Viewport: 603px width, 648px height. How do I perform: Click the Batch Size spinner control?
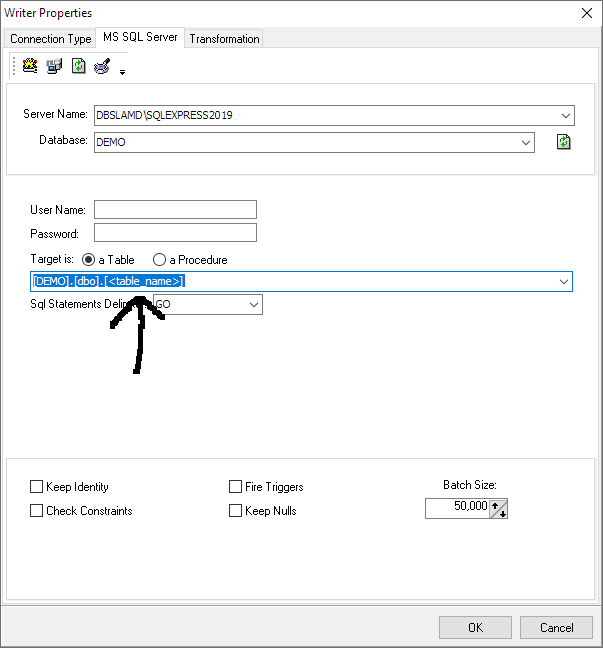pos(498,508)
